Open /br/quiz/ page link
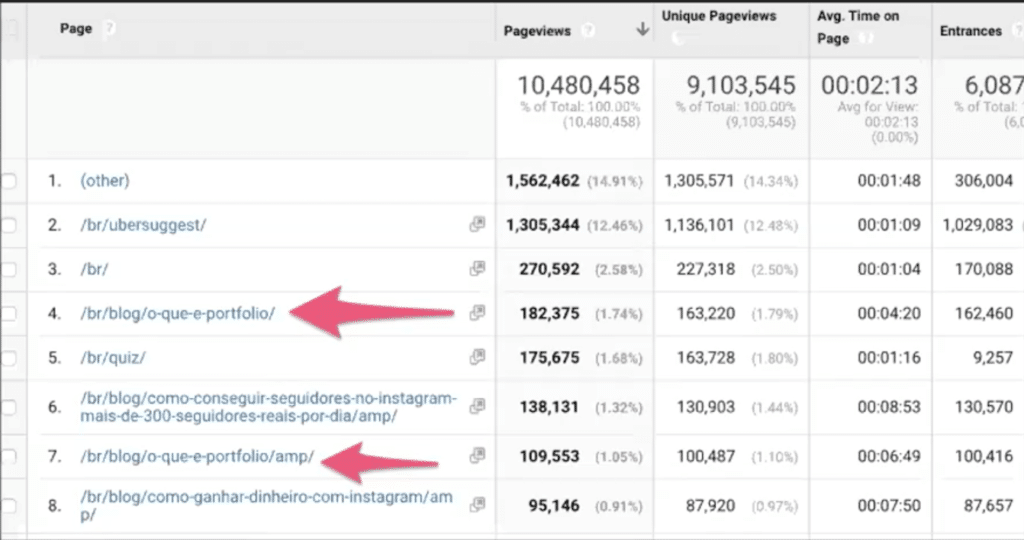The height and width of the screenshot is (540, 1024). [x=113, y=358]
